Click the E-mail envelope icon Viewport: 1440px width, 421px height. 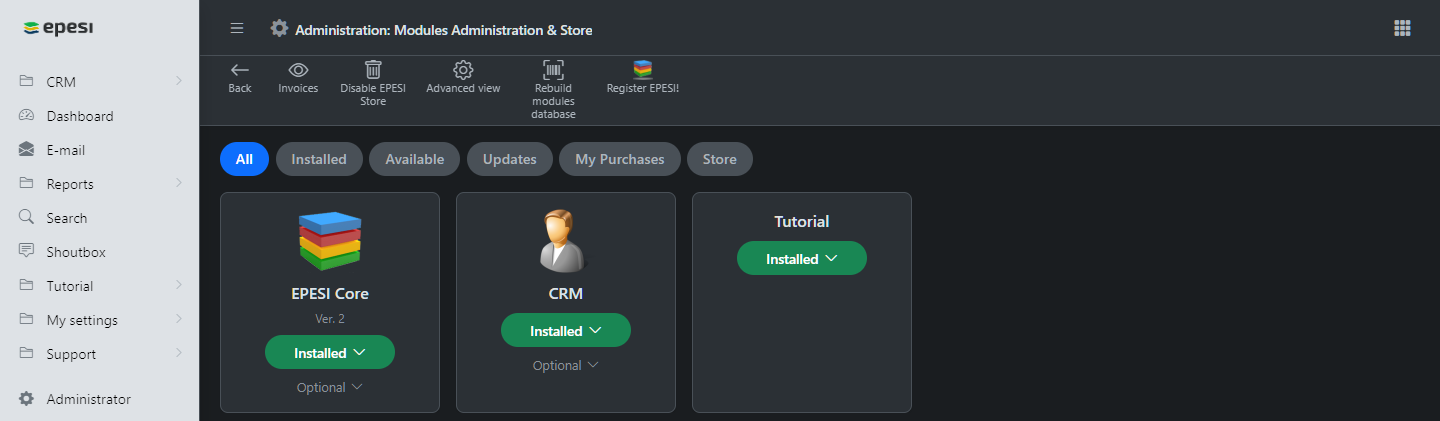pos(27,149)
